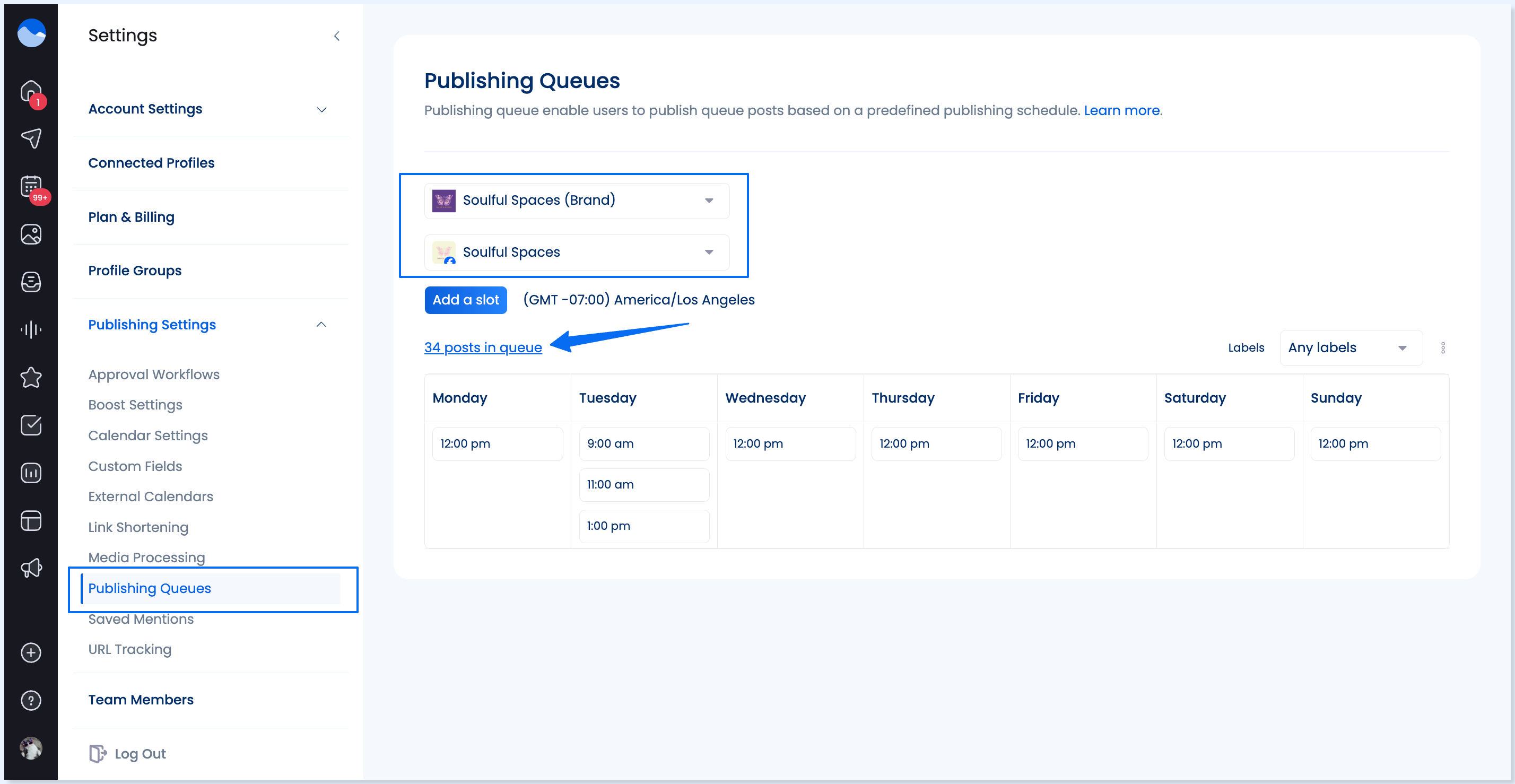Image resolution: width=1515 pixels, height=784 pixels.
Task: Select URL Tracking in the settings submenu
Action: (129, 649)
